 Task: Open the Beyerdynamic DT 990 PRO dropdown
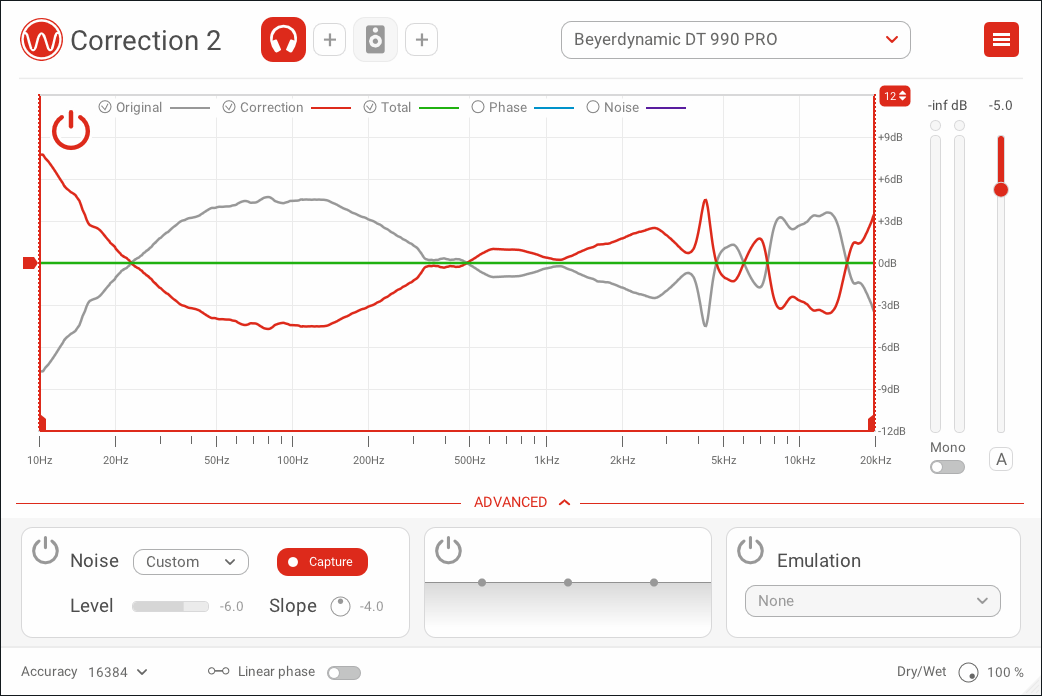[x=736, y=40]
